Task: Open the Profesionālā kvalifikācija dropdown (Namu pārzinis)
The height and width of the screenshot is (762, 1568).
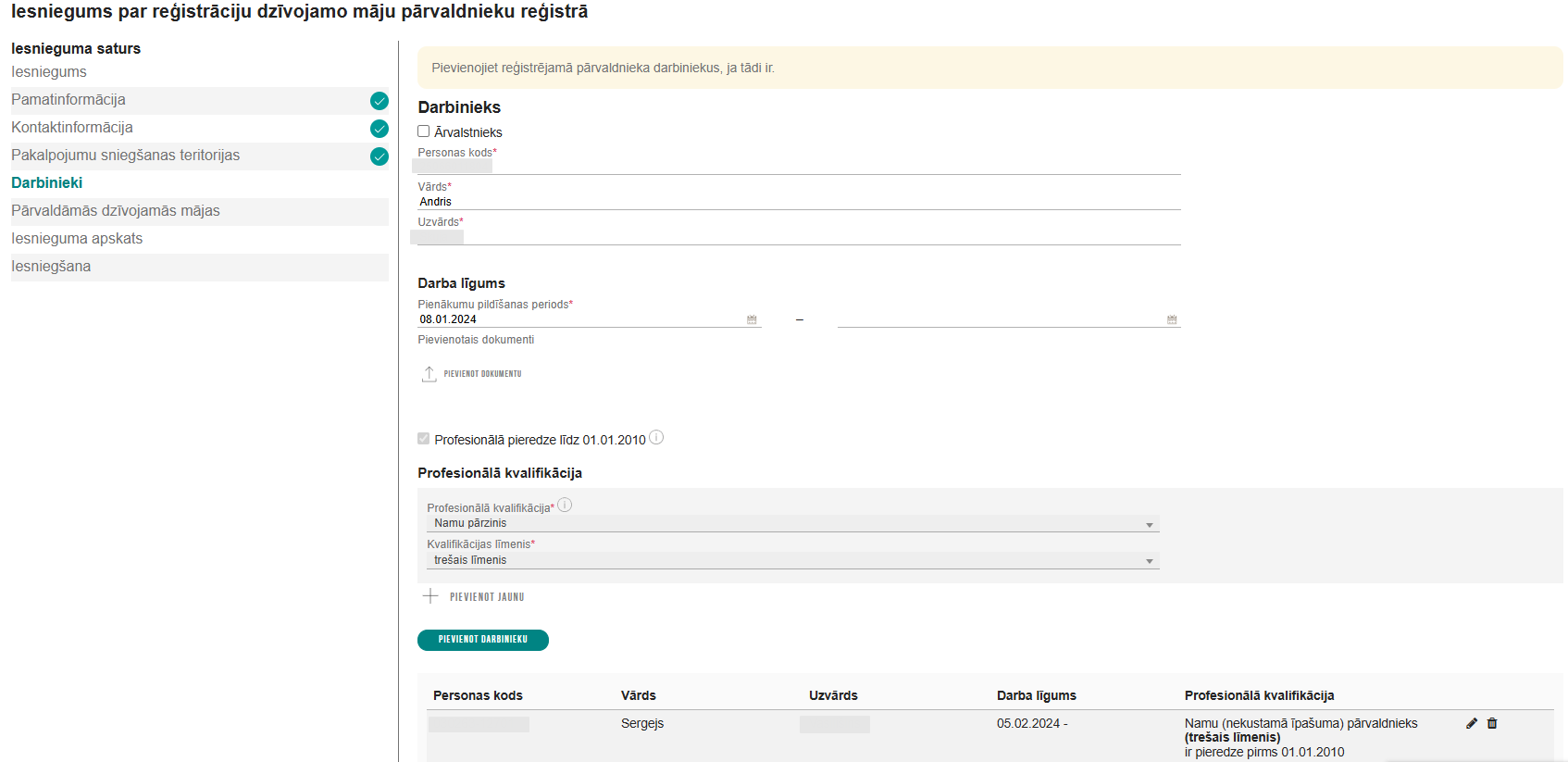Action: pyautogui.click(x=792, y=524)
